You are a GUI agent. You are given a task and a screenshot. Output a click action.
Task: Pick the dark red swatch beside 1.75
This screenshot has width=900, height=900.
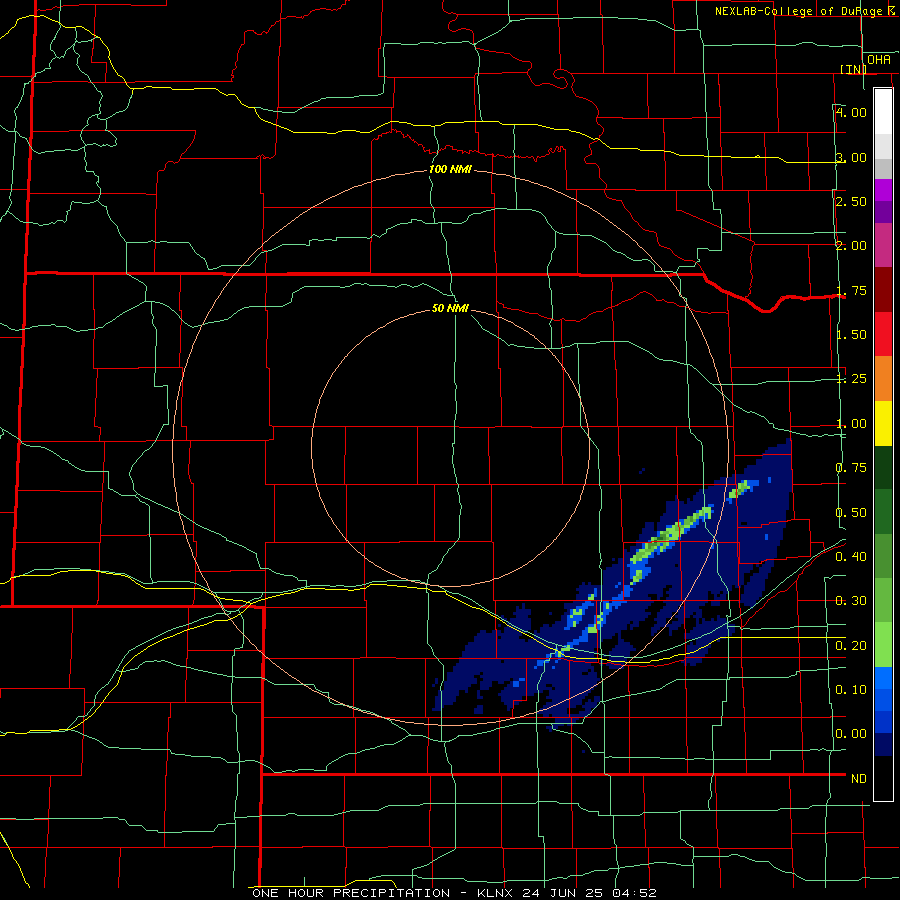883,290
